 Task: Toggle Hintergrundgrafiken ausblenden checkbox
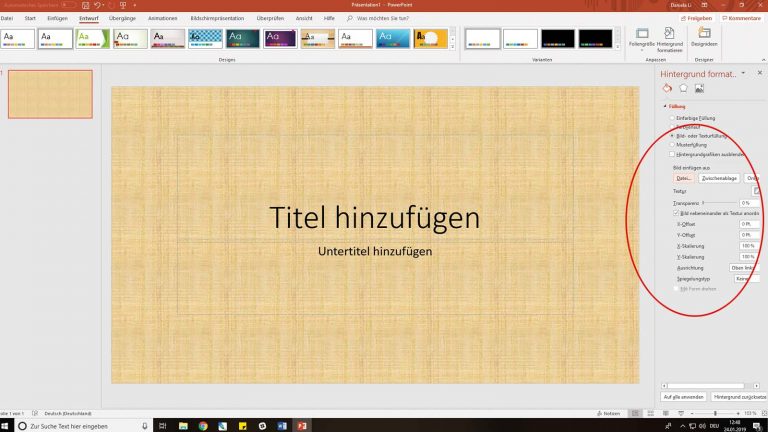click(x=672, y=154)
